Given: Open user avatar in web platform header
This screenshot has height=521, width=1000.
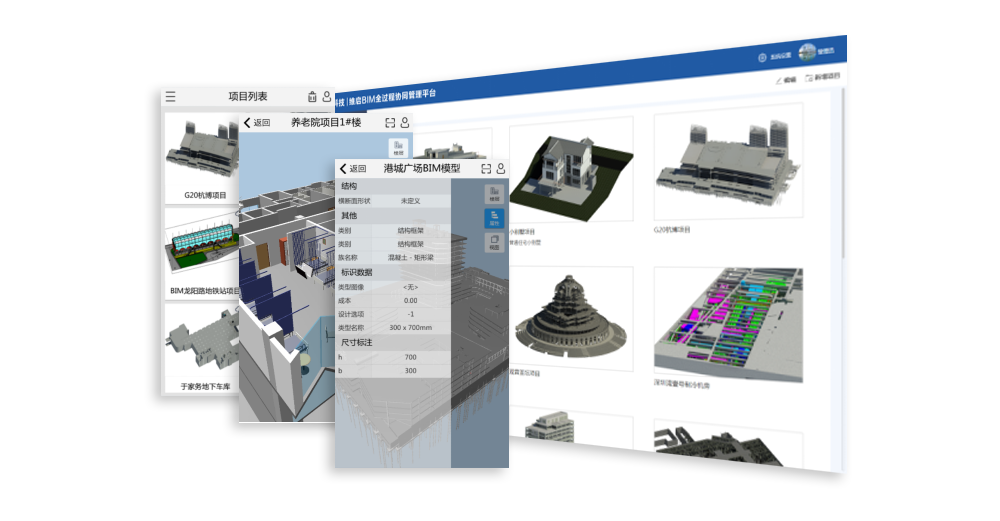Looking at the screenshot, I should (807, 52).
